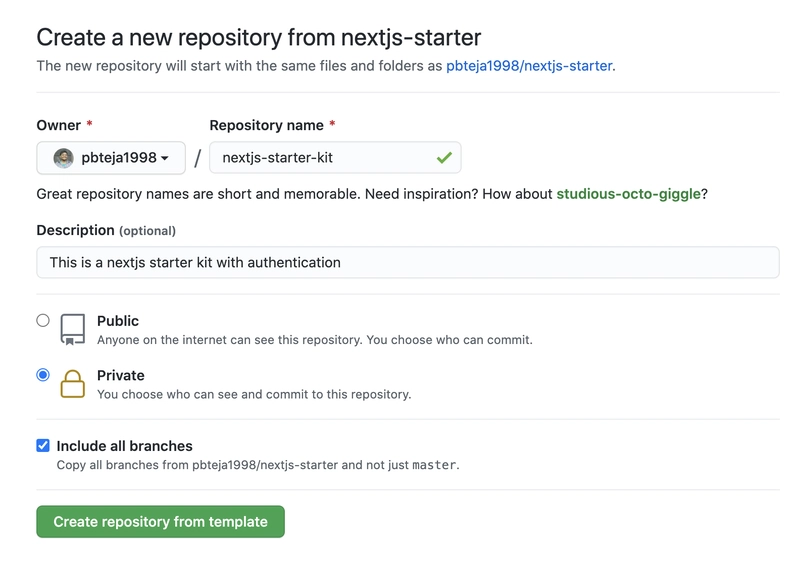
Task: Open the pbteja1998/nextjs-starter template link
Action: 530,66
